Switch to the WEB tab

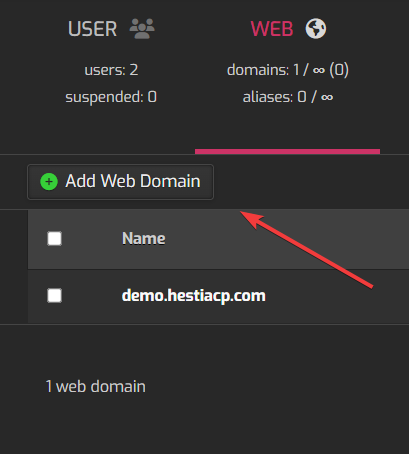[272, 29]
